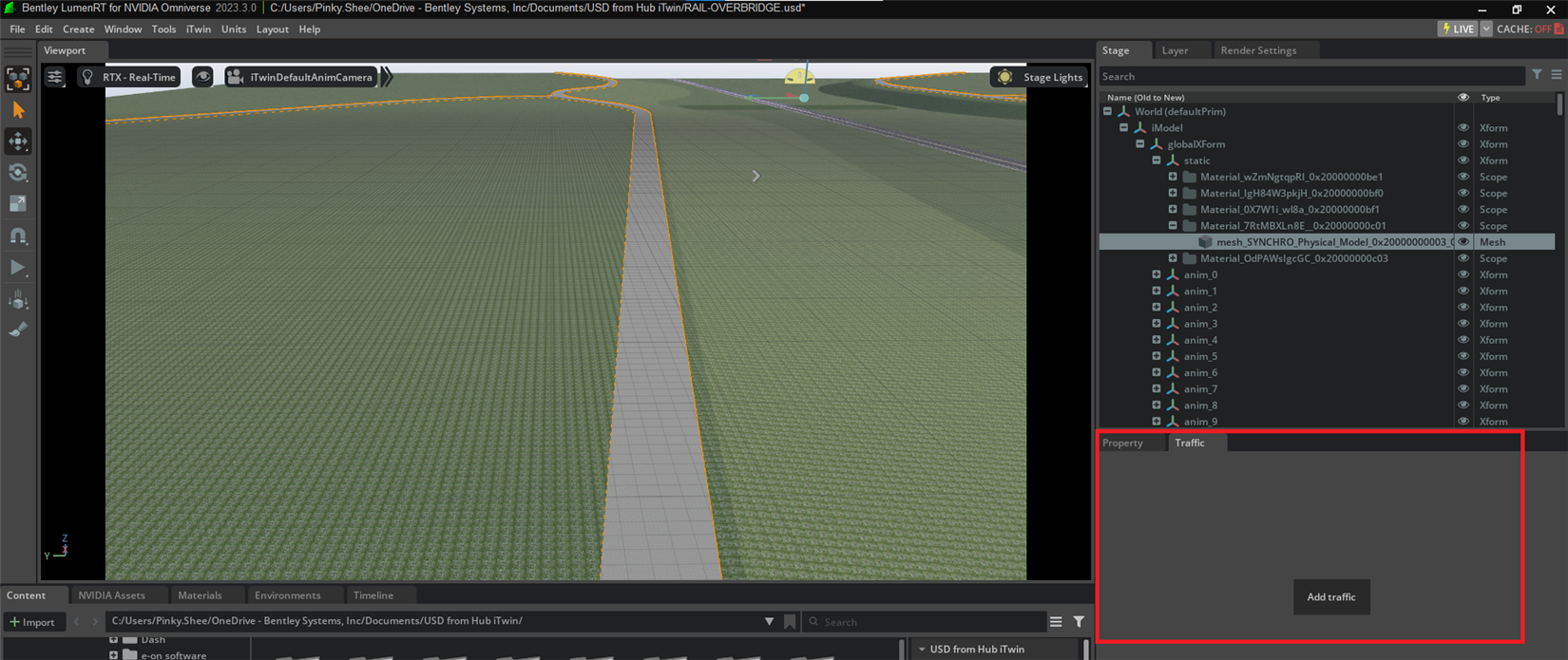Image resolution: width=1568 pixels, height=660 pixels.
Task: Toggle visibility of anim_7
Action: click(1463, 388)
